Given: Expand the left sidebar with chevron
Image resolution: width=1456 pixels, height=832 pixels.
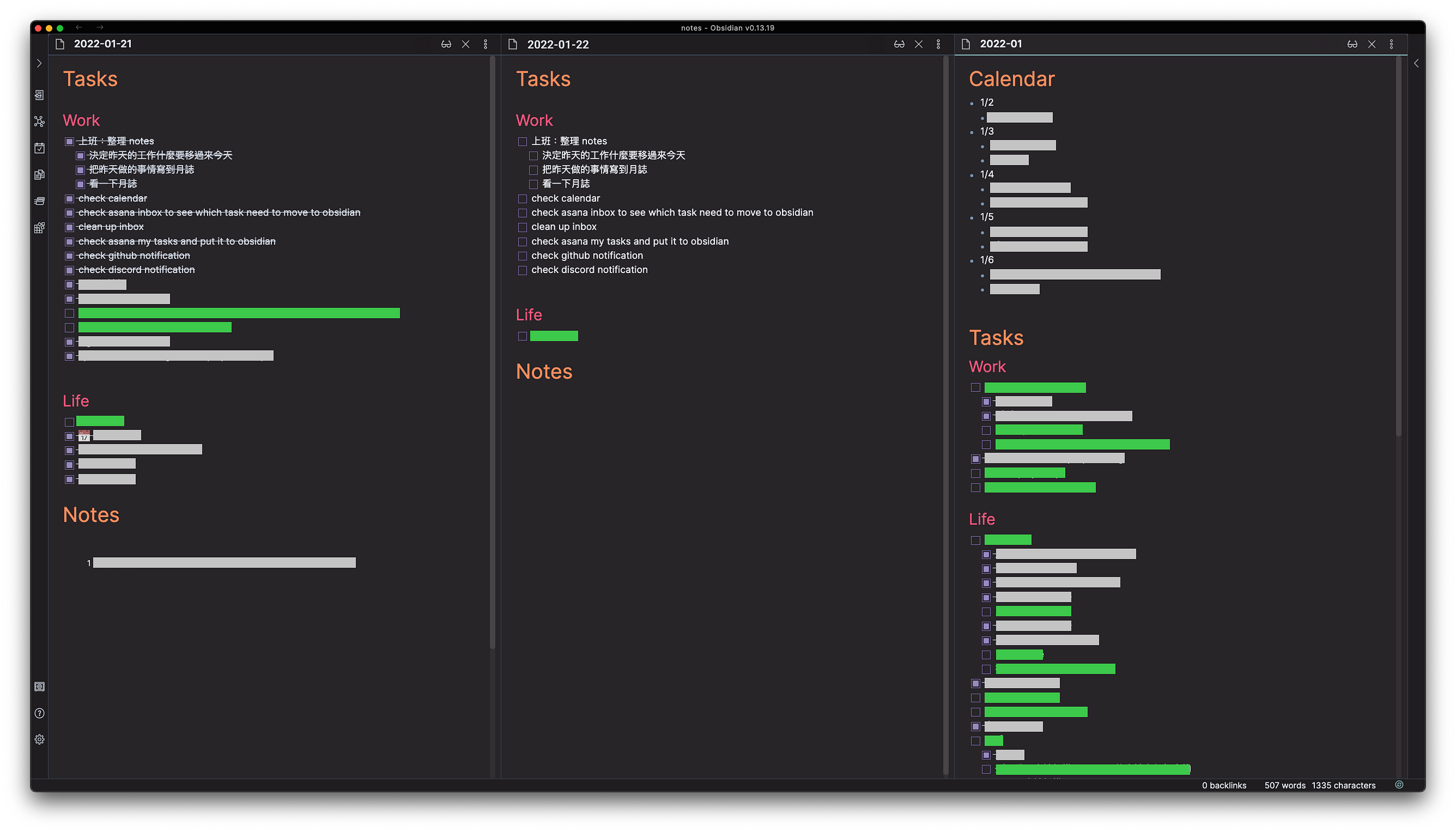Looking at the screenshot, I should (39, 63).
